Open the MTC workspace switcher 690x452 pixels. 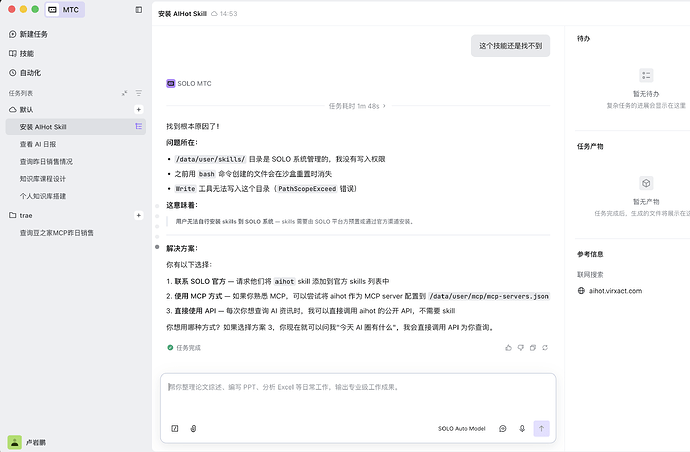65,10
